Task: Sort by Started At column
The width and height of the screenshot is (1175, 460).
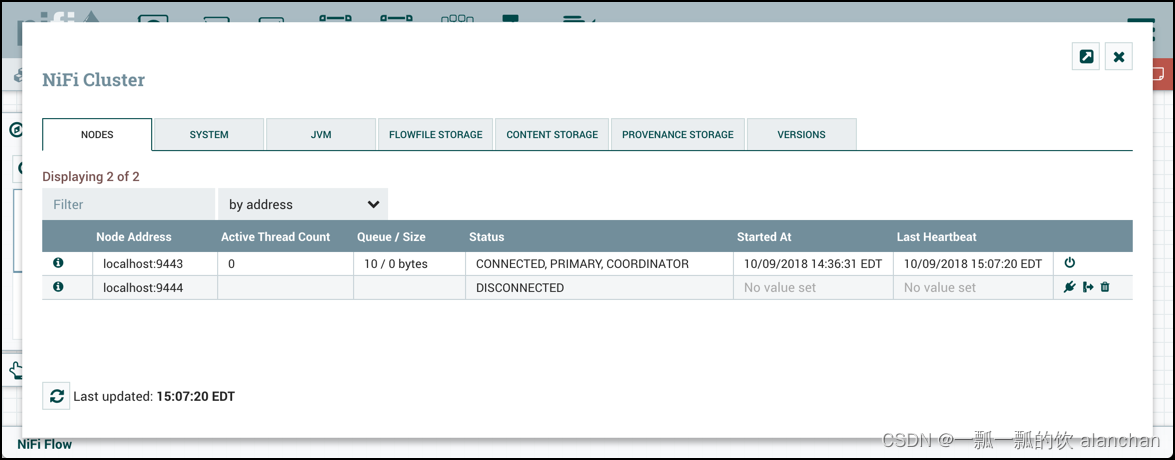Action: [764, 237]
